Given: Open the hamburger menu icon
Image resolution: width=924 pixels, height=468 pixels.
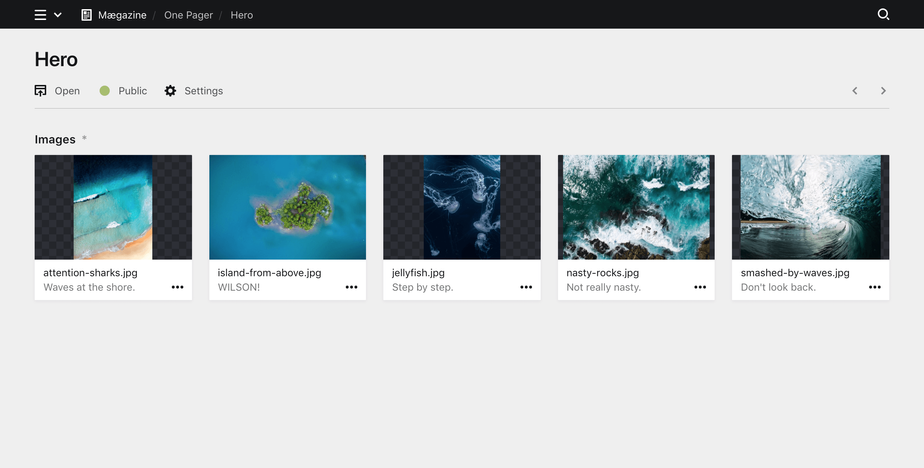Looking at the screenshot, I should [x=40, y=15].
